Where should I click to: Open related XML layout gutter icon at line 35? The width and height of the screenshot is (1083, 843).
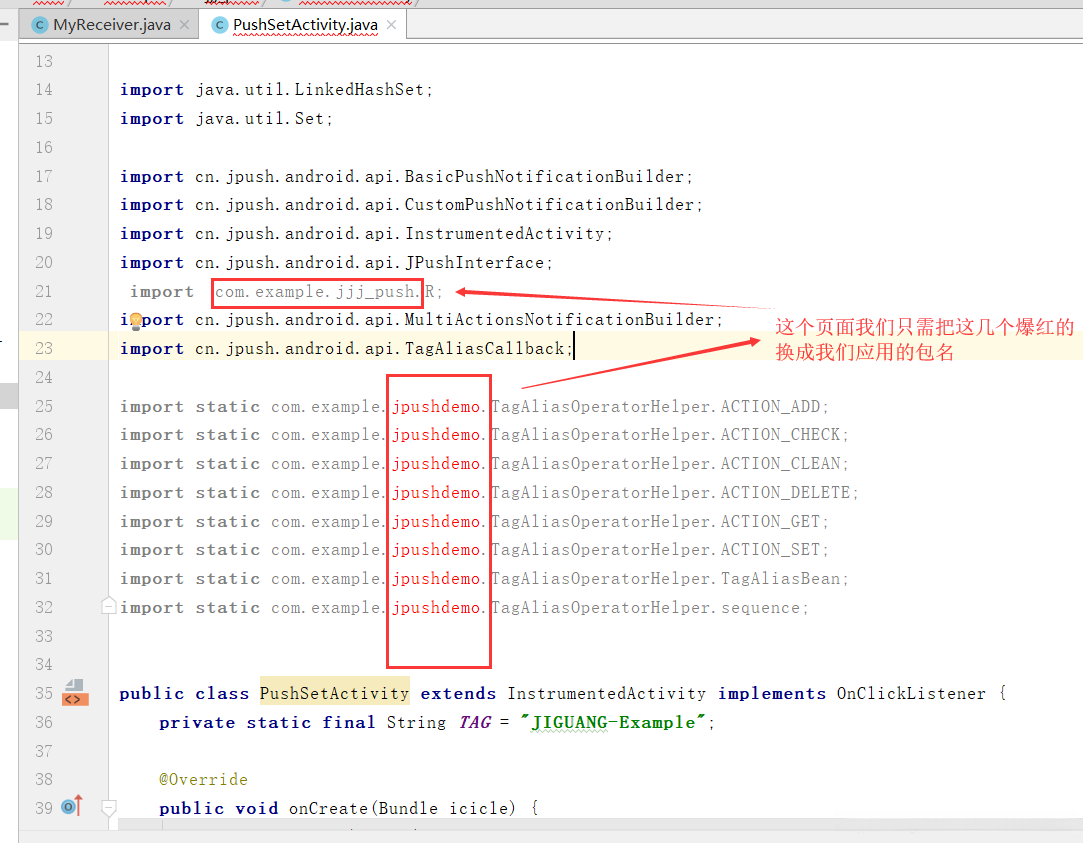point(75,693)
